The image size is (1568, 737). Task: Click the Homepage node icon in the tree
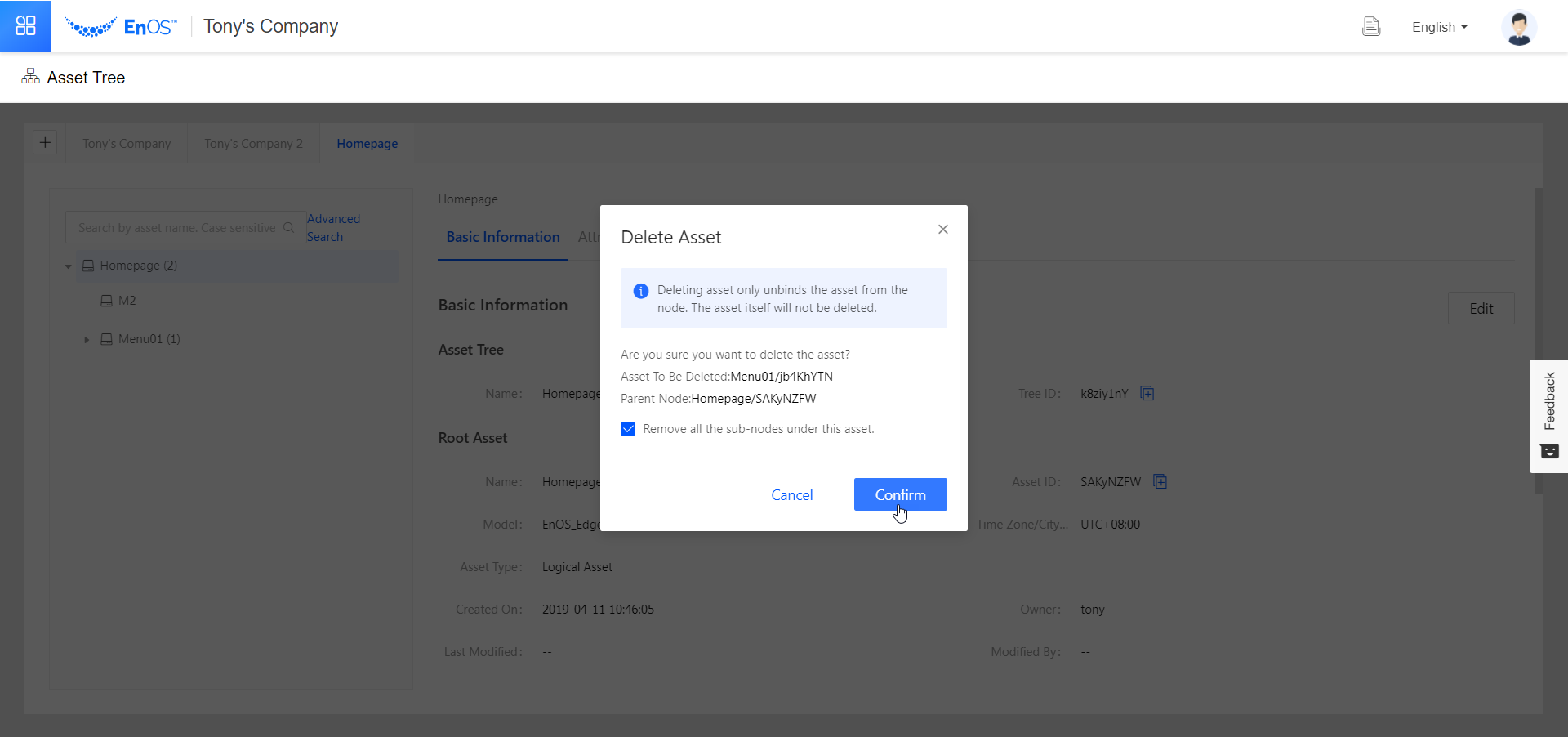(x=88, y=266)
